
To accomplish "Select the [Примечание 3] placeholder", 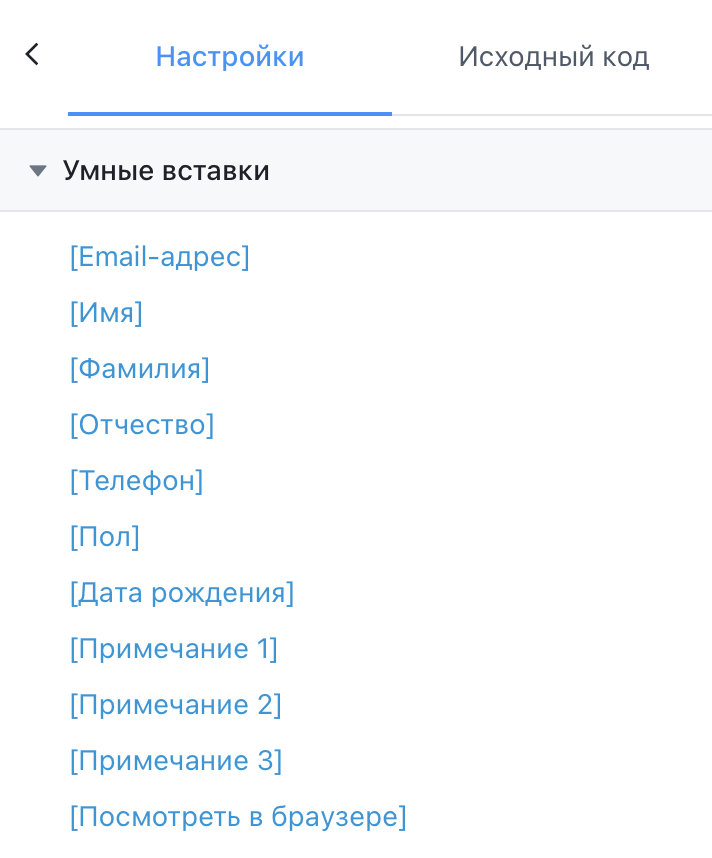I will 175,761.
